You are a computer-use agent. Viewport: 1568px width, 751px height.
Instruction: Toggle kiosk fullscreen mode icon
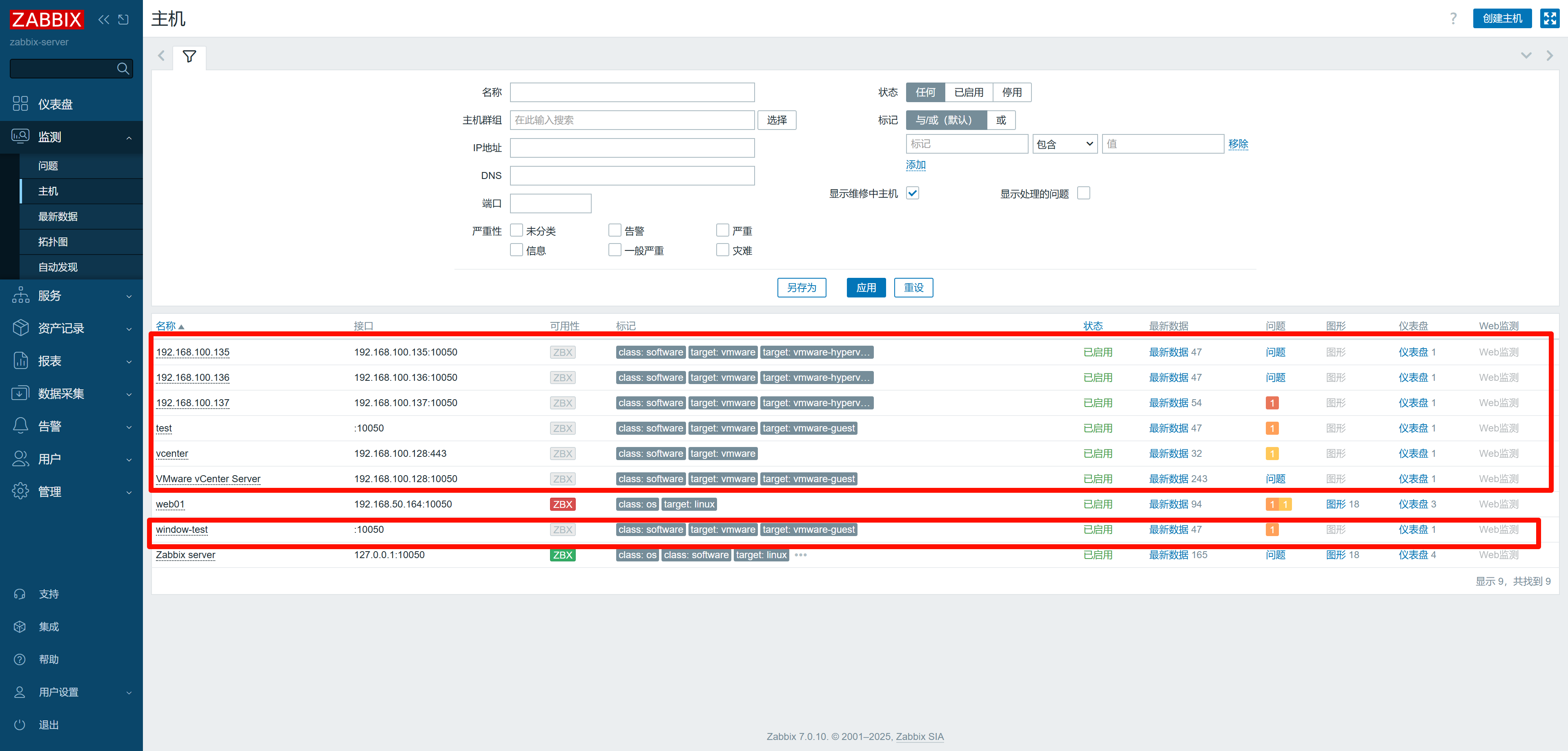point(1550,18)
